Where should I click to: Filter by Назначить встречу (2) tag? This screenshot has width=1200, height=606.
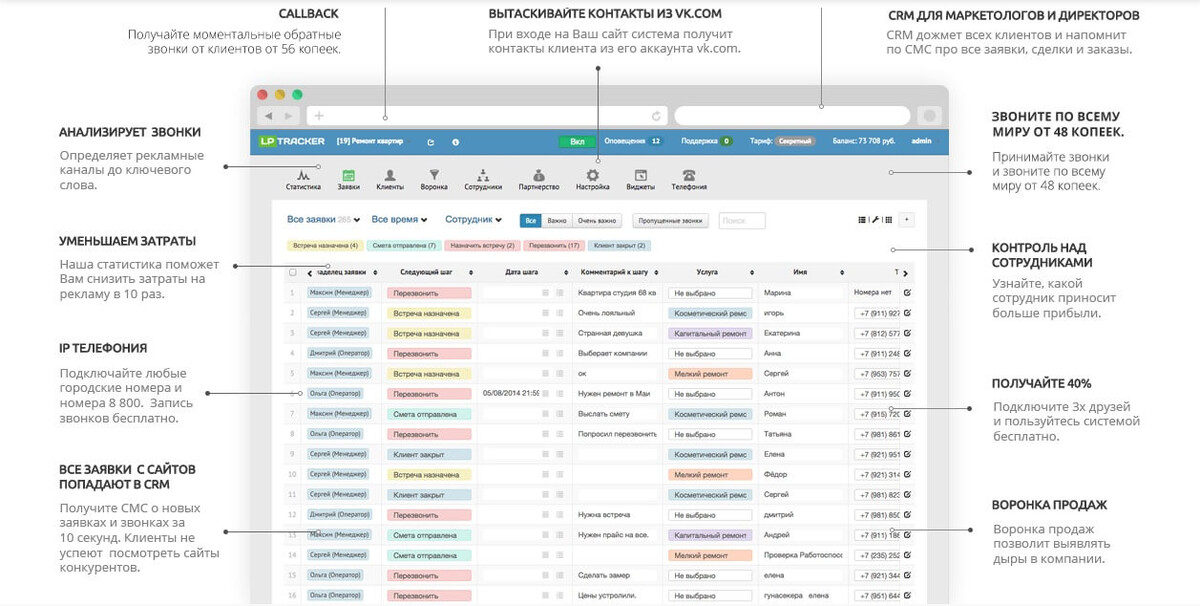coord(482,245)
